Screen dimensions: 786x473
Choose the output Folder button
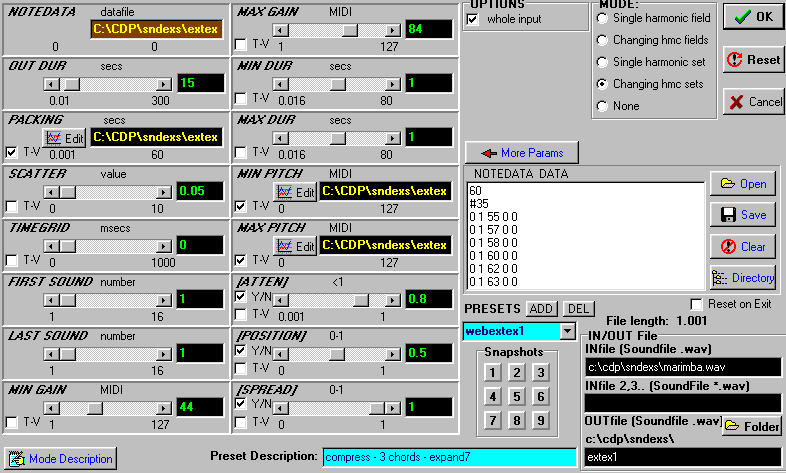[752, 426]
